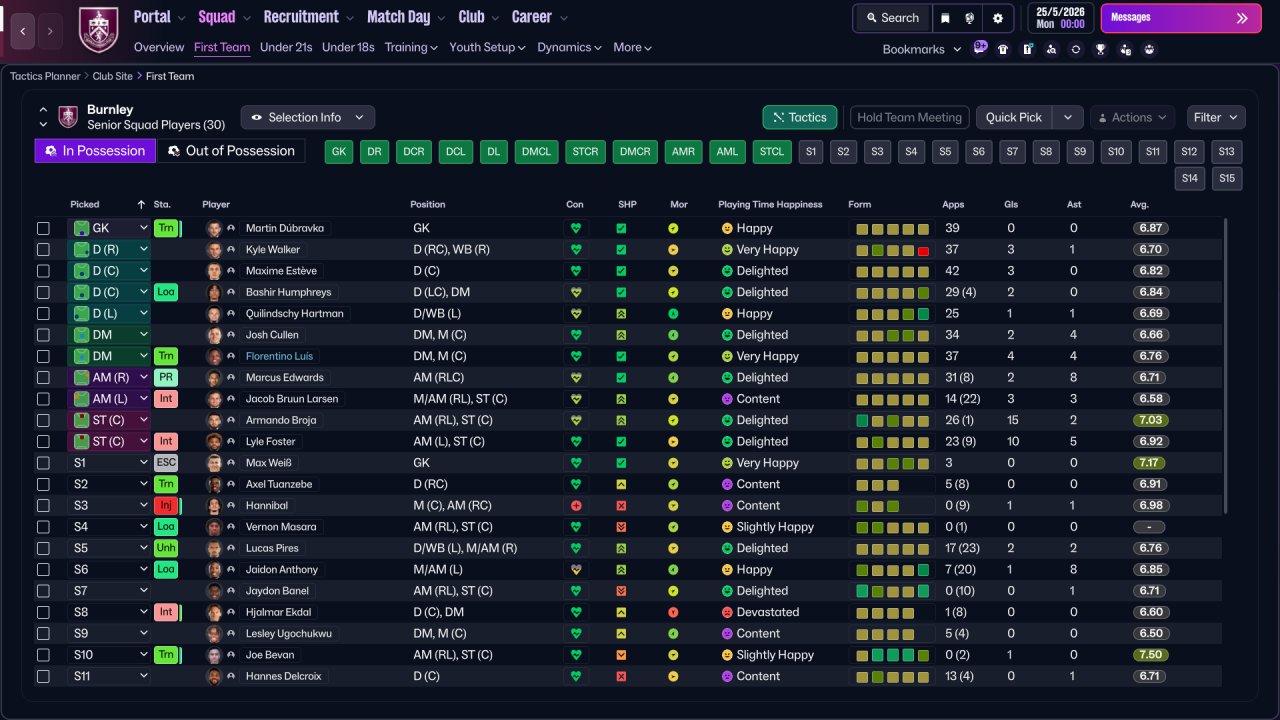Select the checkbox for Josh Cullen
The image size is (1280, 720).
click(x=43, y=335)
